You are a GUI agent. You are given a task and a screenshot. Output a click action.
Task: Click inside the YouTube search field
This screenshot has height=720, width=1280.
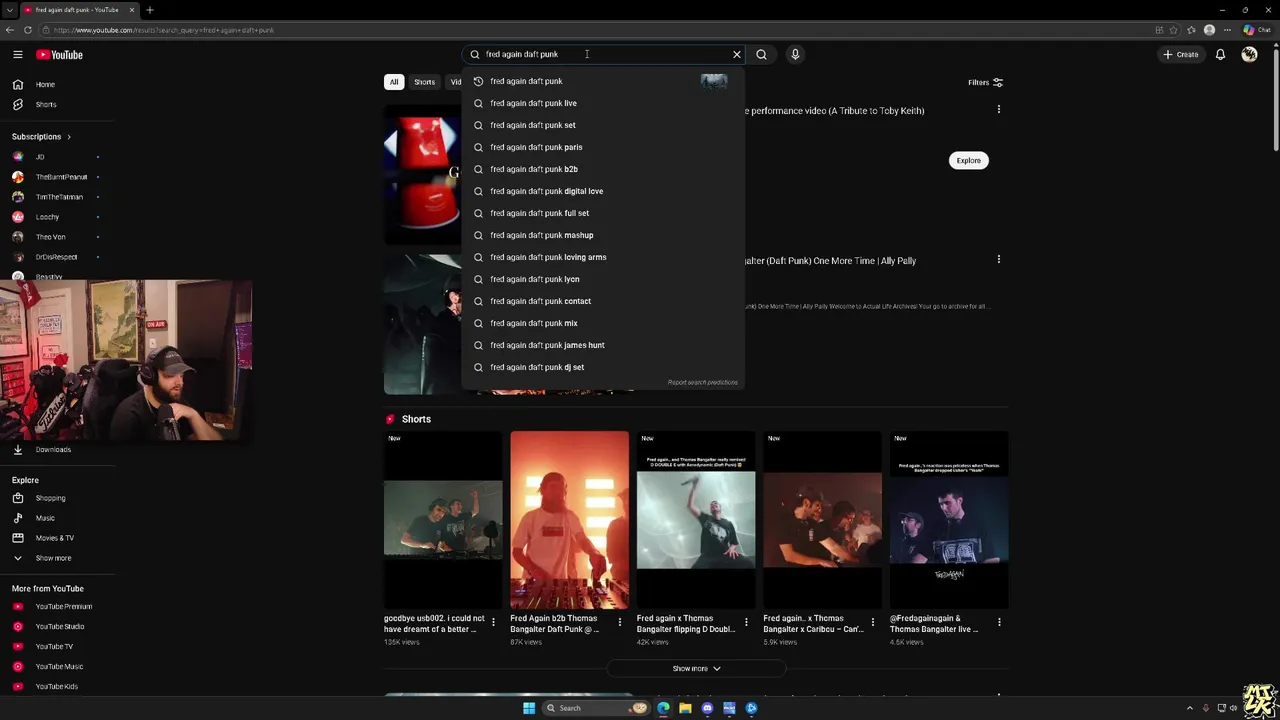605,55
